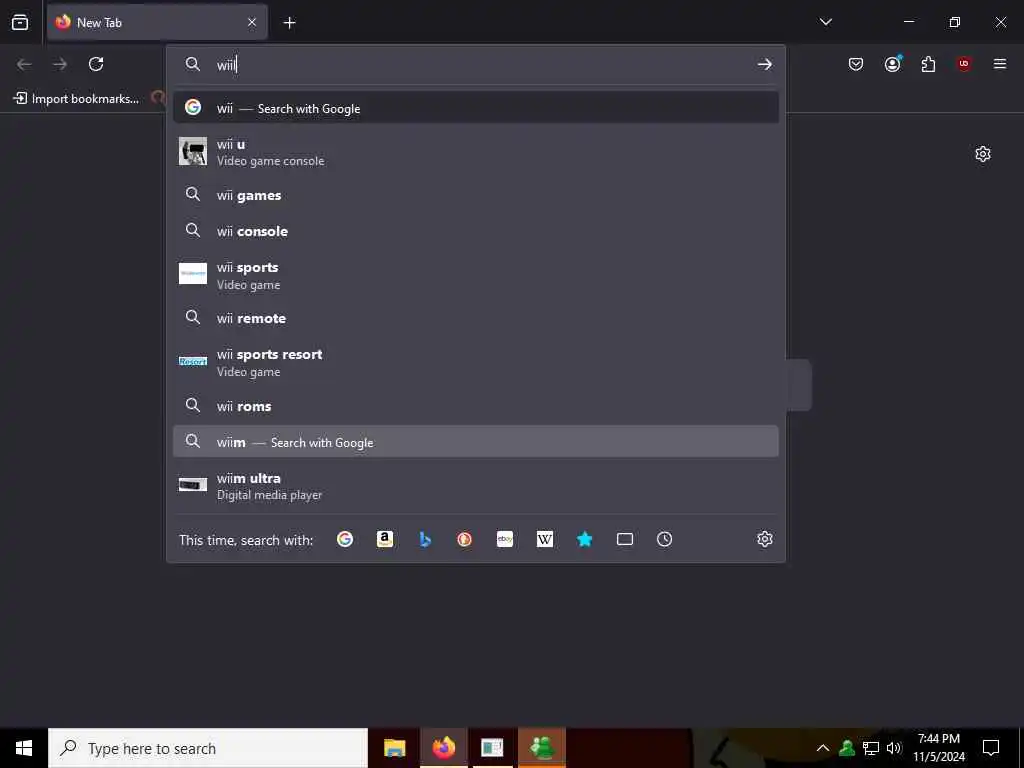Open Import bookmarks toolbar link
Image resolution: width=1024 pixels, height=768 pixels.
76,99
